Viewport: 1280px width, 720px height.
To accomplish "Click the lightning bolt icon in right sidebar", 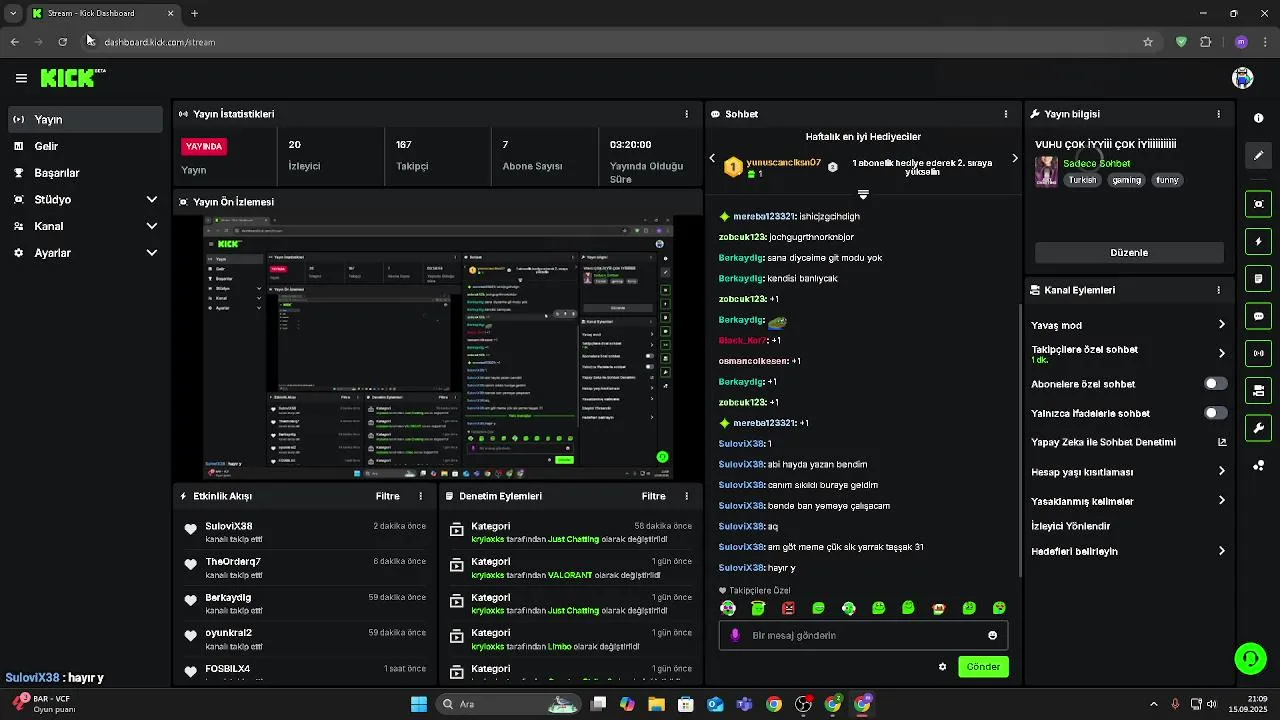I will [x=1258, y=242].
